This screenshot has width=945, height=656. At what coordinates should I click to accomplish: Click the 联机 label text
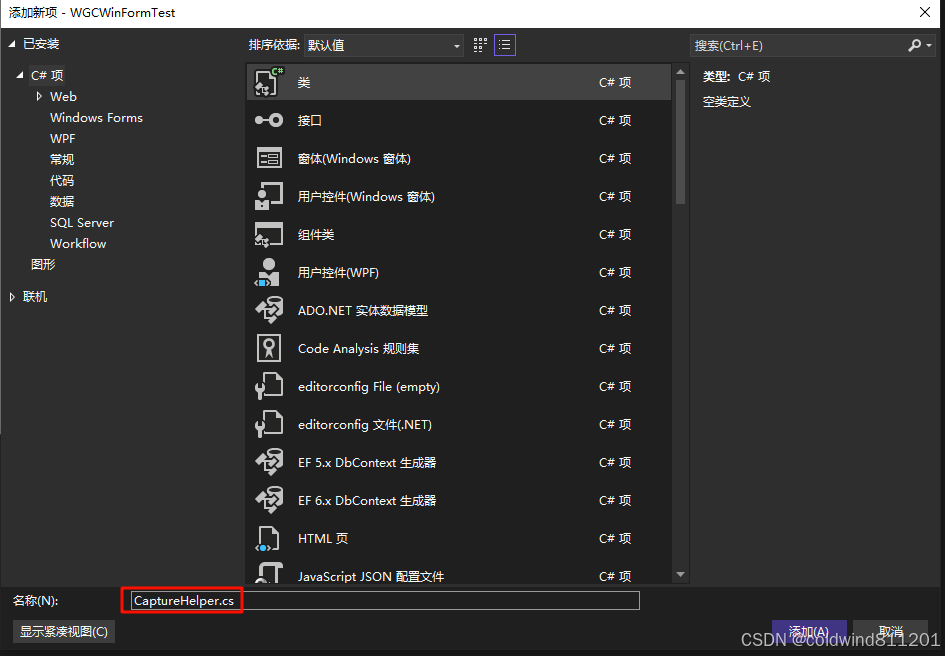tap(35, 297)
